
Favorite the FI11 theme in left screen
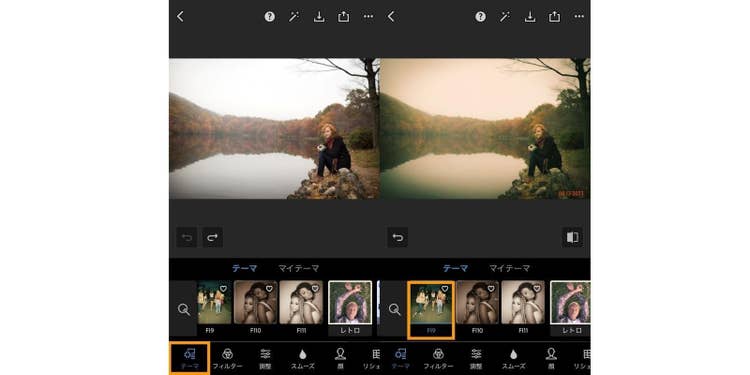click(x=315, y=288)
